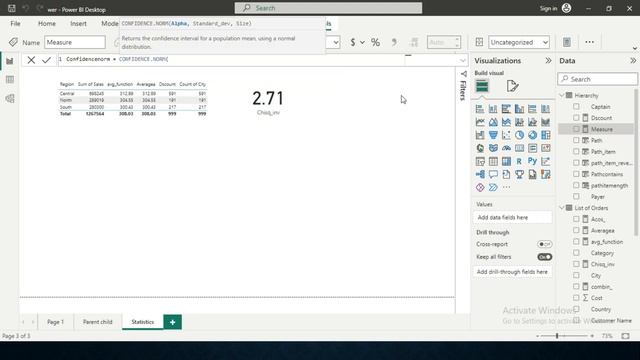The image size is (640, 360).
Task: Decrease zoom with minus button
Action: 538,336
